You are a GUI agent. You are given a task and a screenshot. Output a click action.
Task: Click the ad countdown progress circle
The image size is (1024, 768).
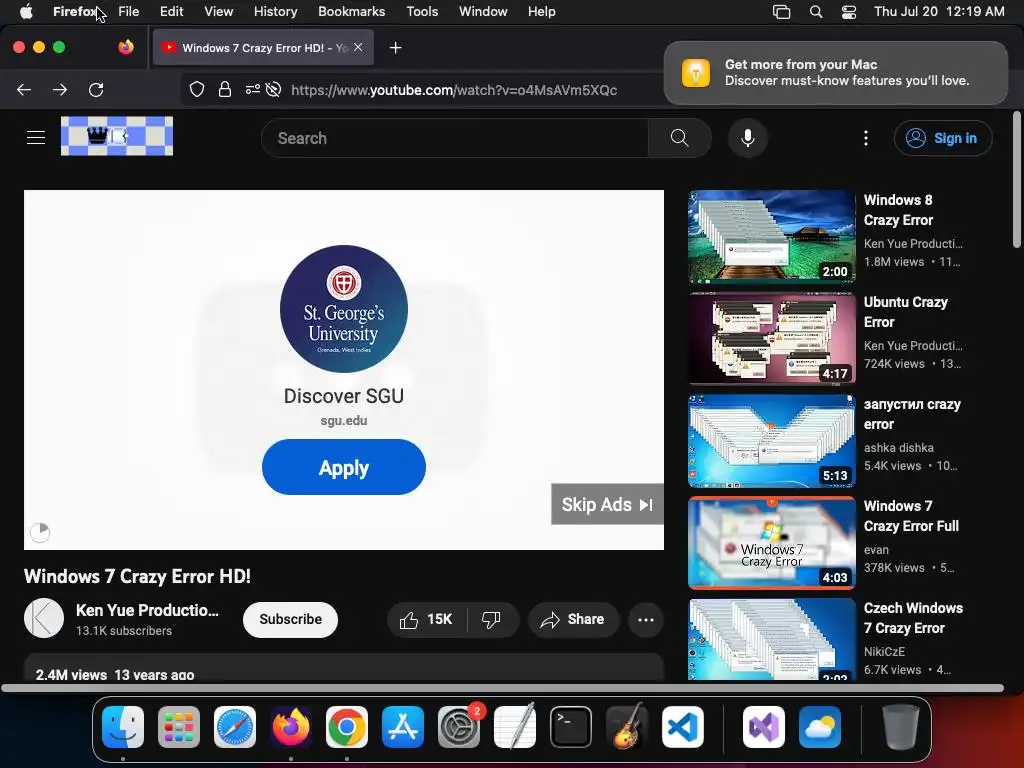click(x=40, y=532)
